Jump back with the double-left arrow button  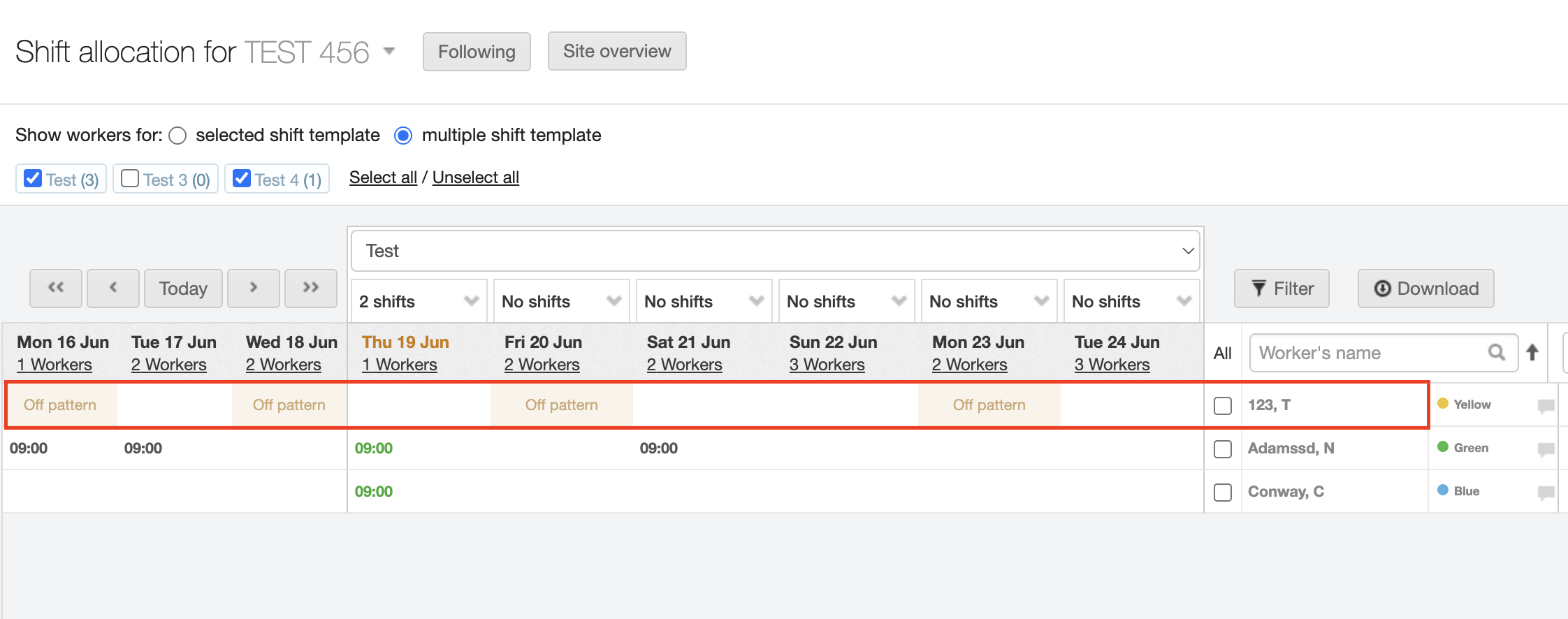[56, 288]
